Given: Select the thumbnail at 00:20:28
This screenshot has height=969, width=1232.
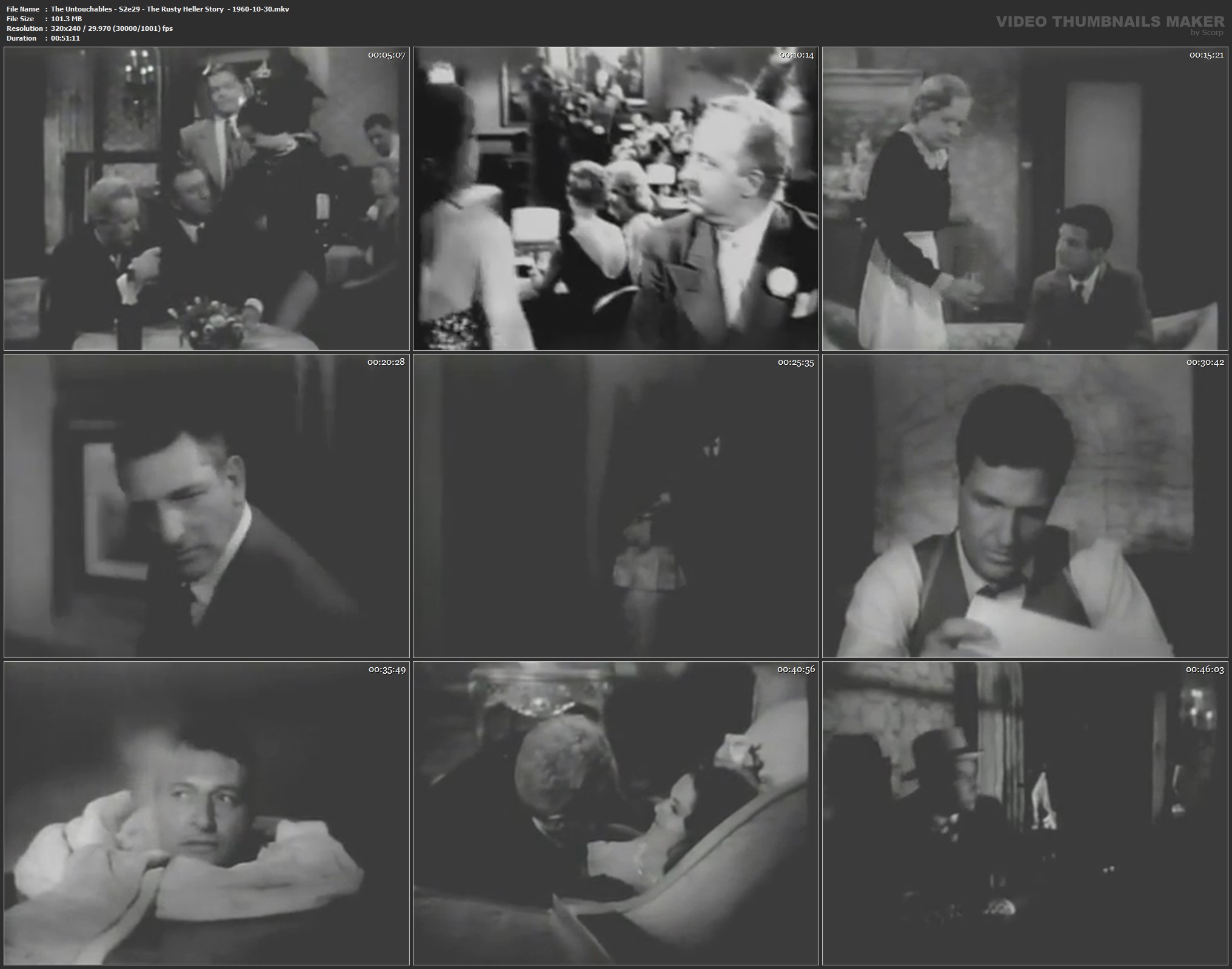Looking at the screenshot, I should [x=207, y=506].
